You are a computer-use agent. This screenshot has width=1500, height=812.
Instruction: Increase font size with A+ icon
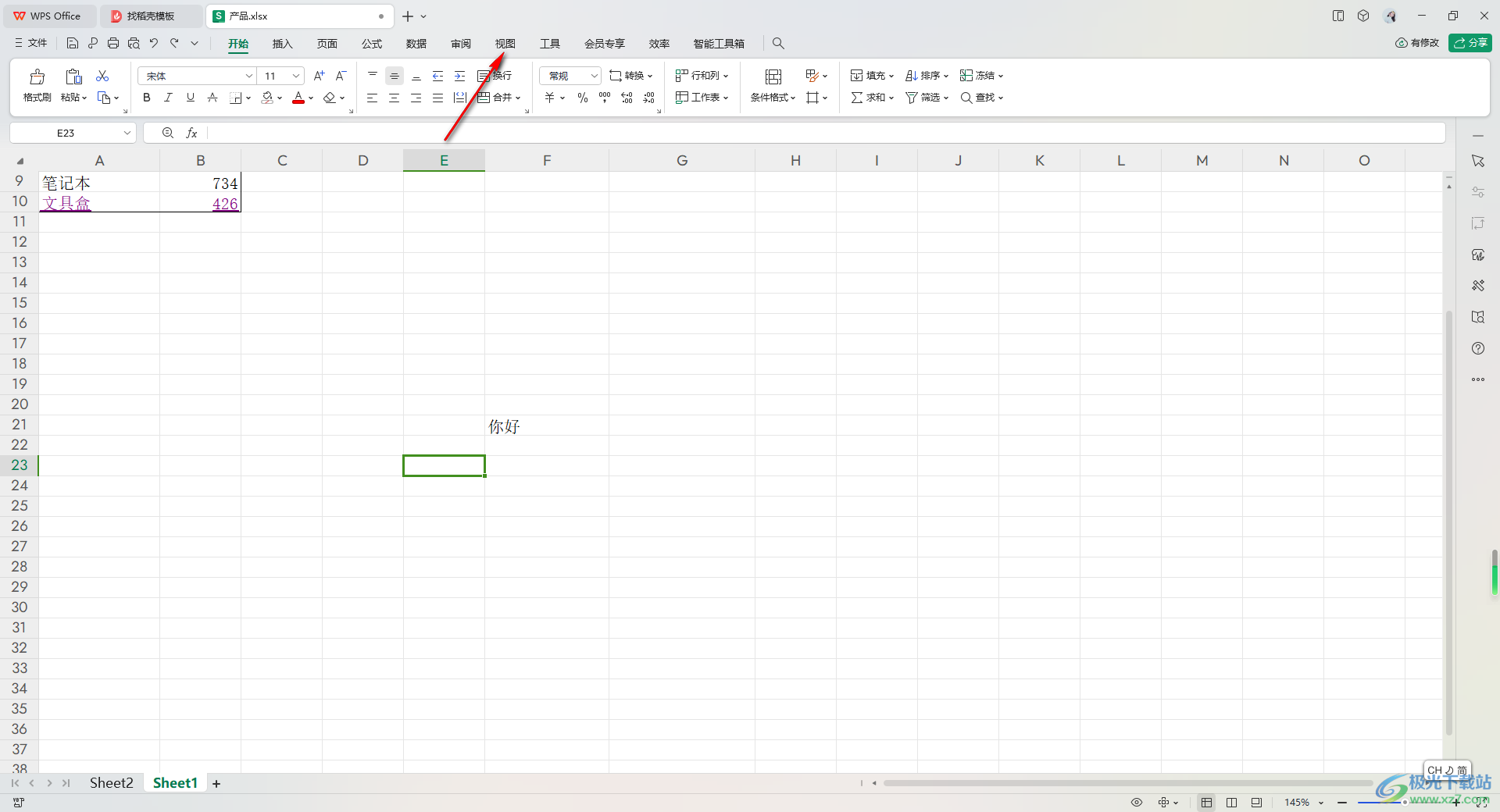pyautogui.click(x=319, y=76)
